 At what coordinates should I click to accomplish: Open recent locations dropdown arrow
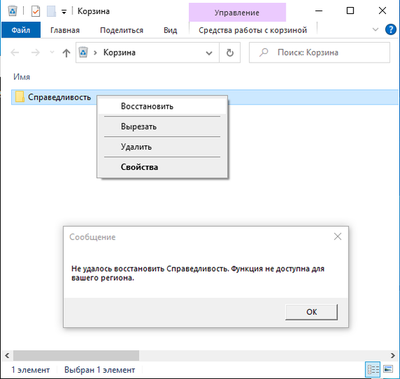click(52, 52)
